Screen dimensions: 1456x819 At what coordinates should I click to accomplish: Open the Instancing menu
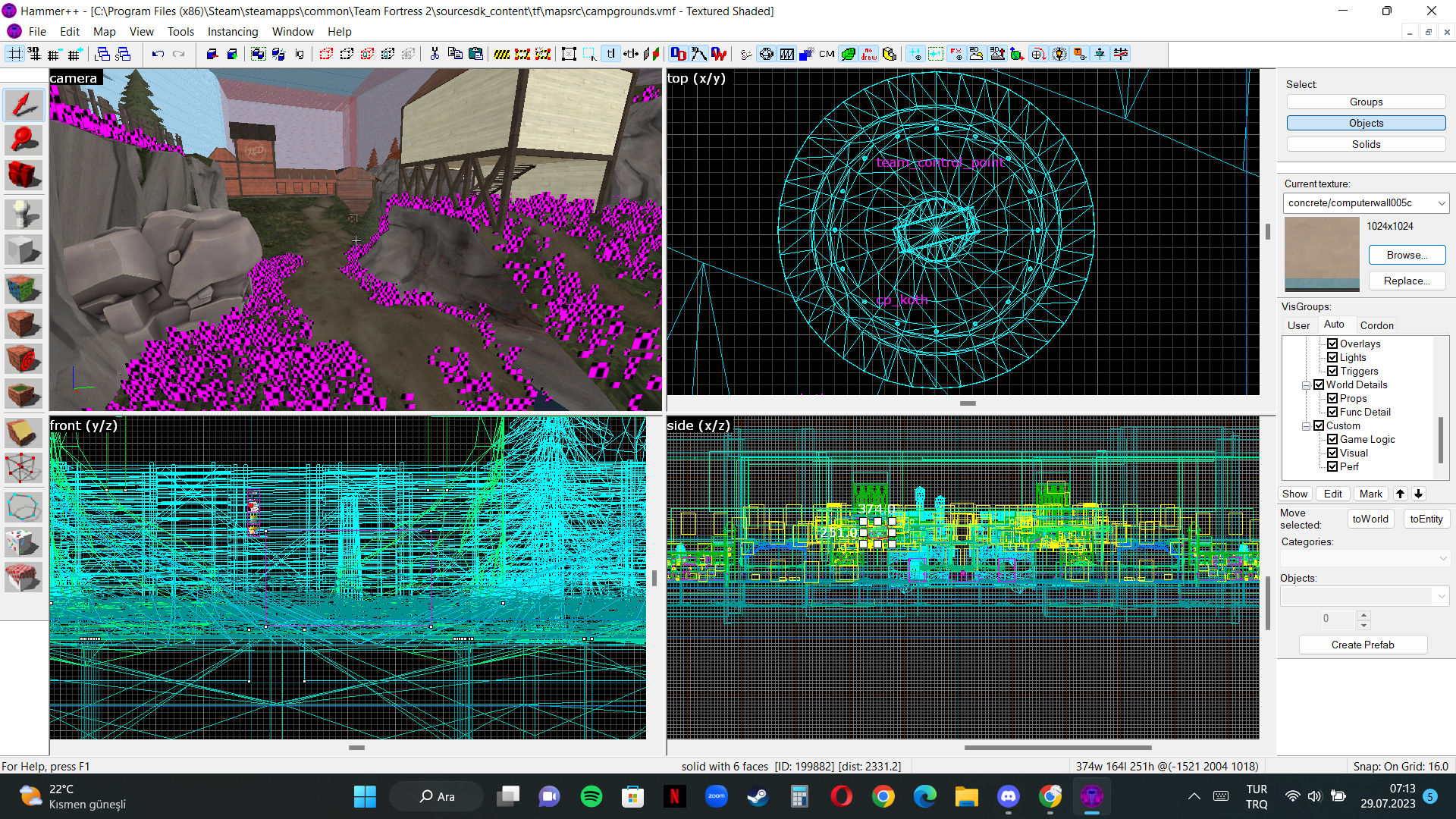[233, 32]
